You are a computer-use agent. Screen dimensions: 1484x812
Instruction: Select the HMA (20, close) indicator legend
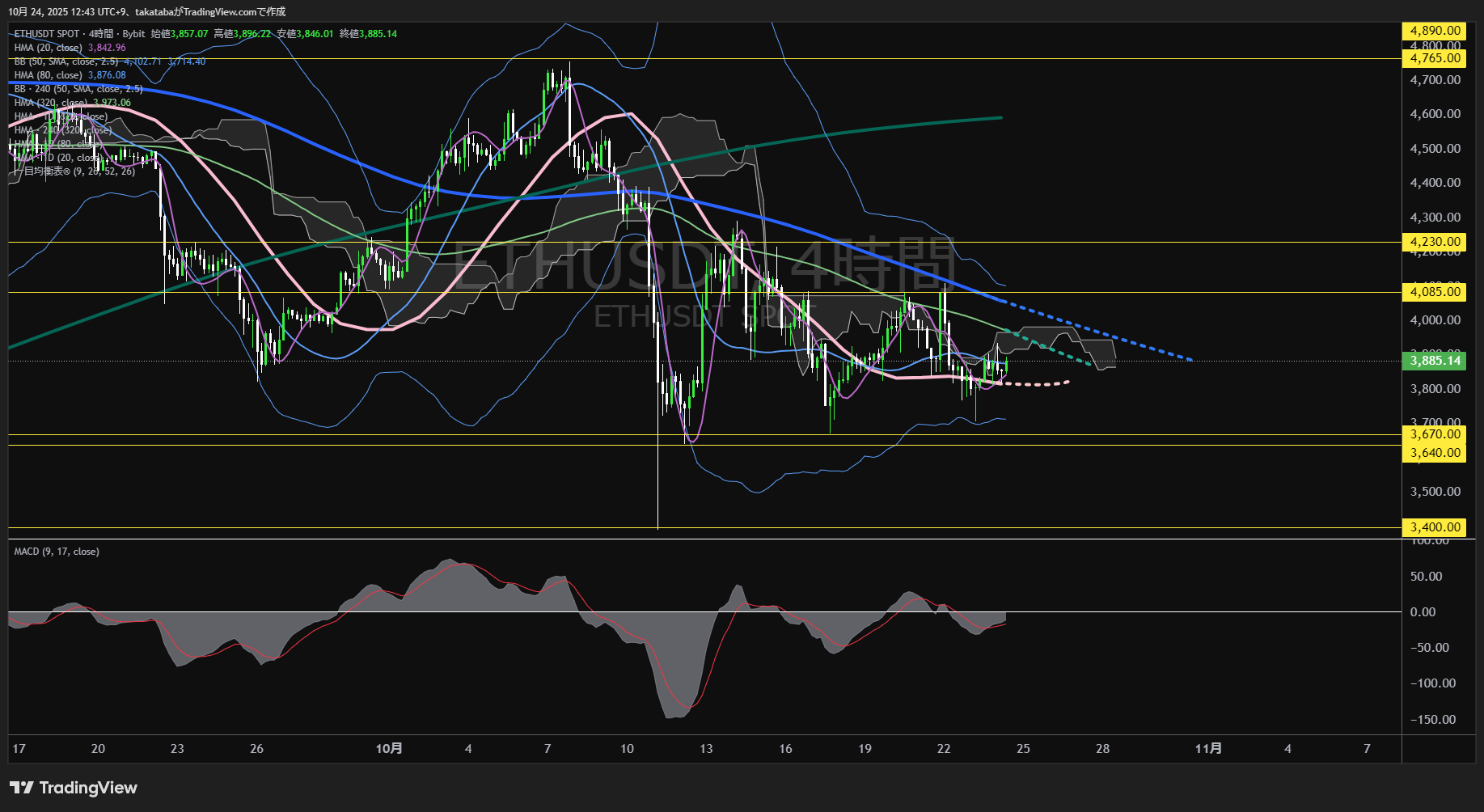[x=49, y=48]
